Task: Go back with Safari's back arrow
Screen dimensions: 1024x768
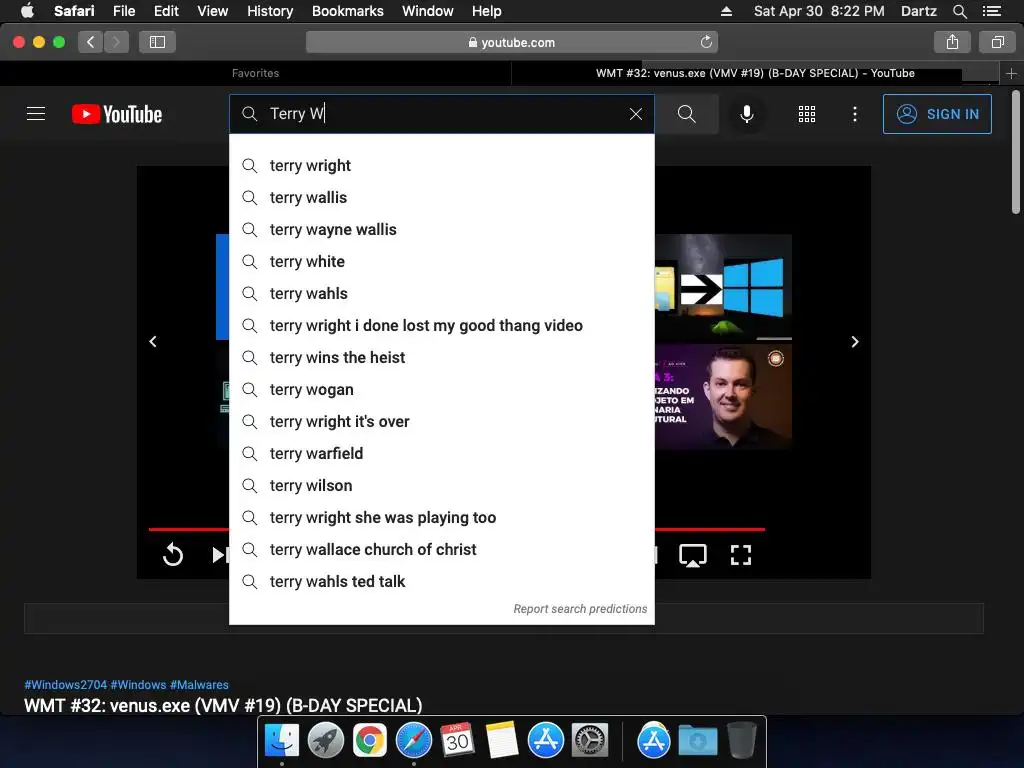Action: click(91, 42)
